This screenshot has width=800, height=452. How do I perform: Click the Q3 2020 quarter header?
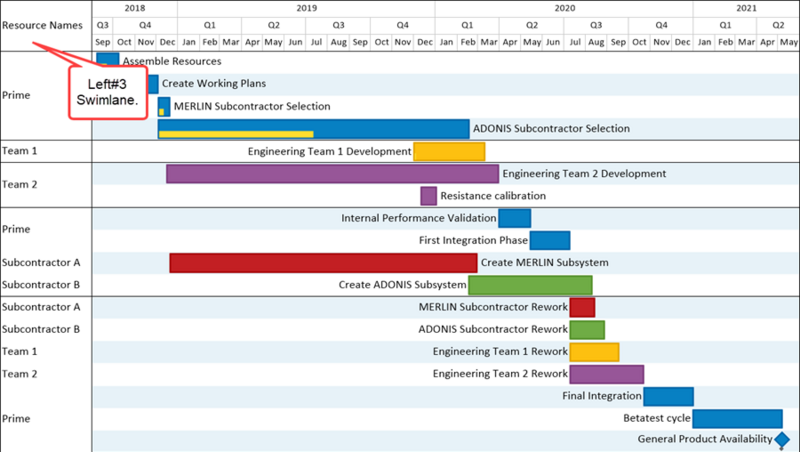point(596,25)
